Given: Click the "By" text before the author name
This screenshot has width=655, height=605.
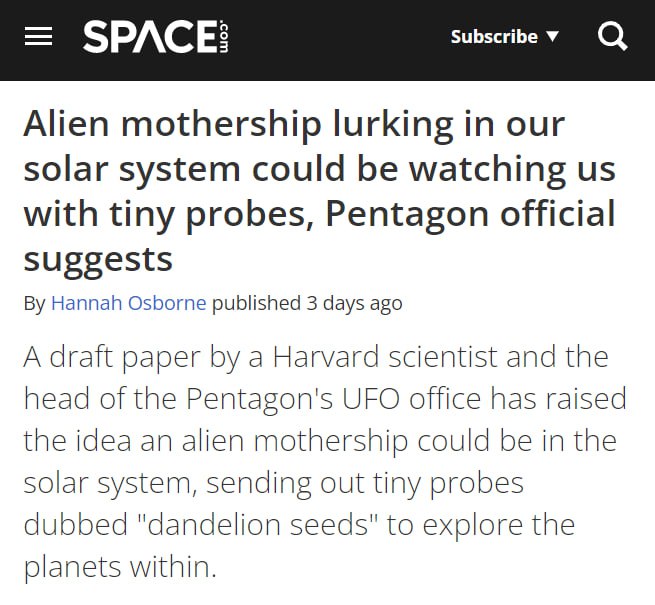Looking at the screenshot, I should (x=34, y=304).
